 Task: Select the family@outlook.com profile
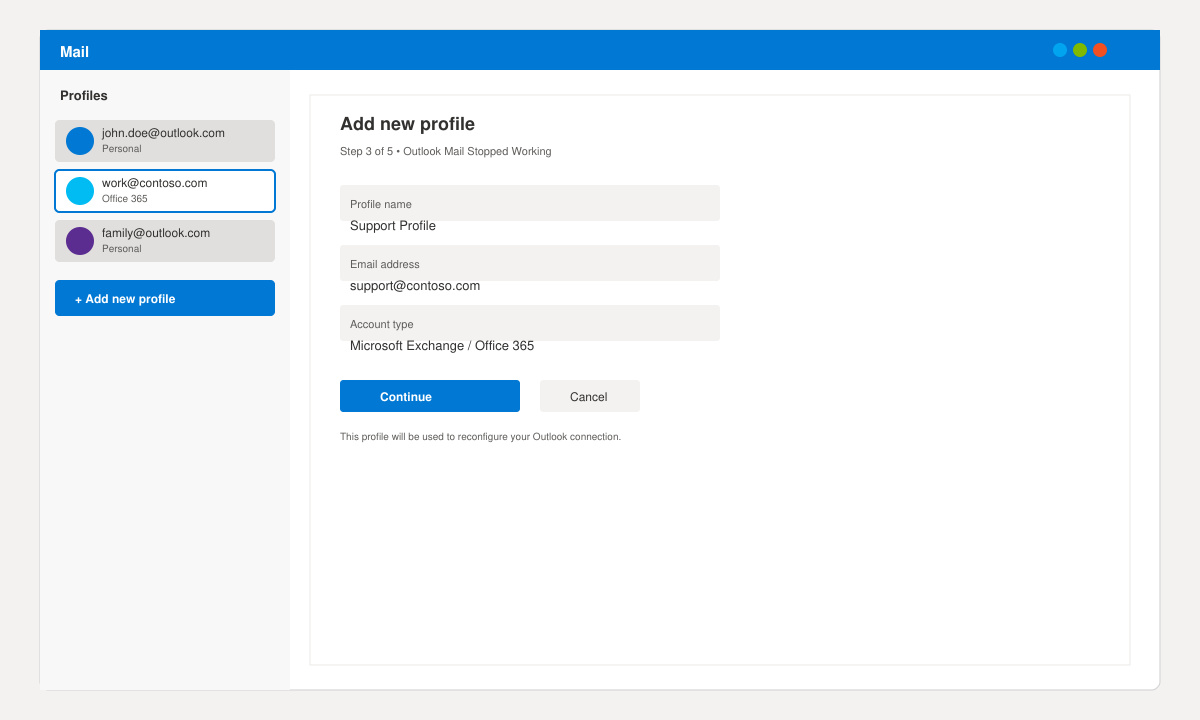[x=165, y=241]
